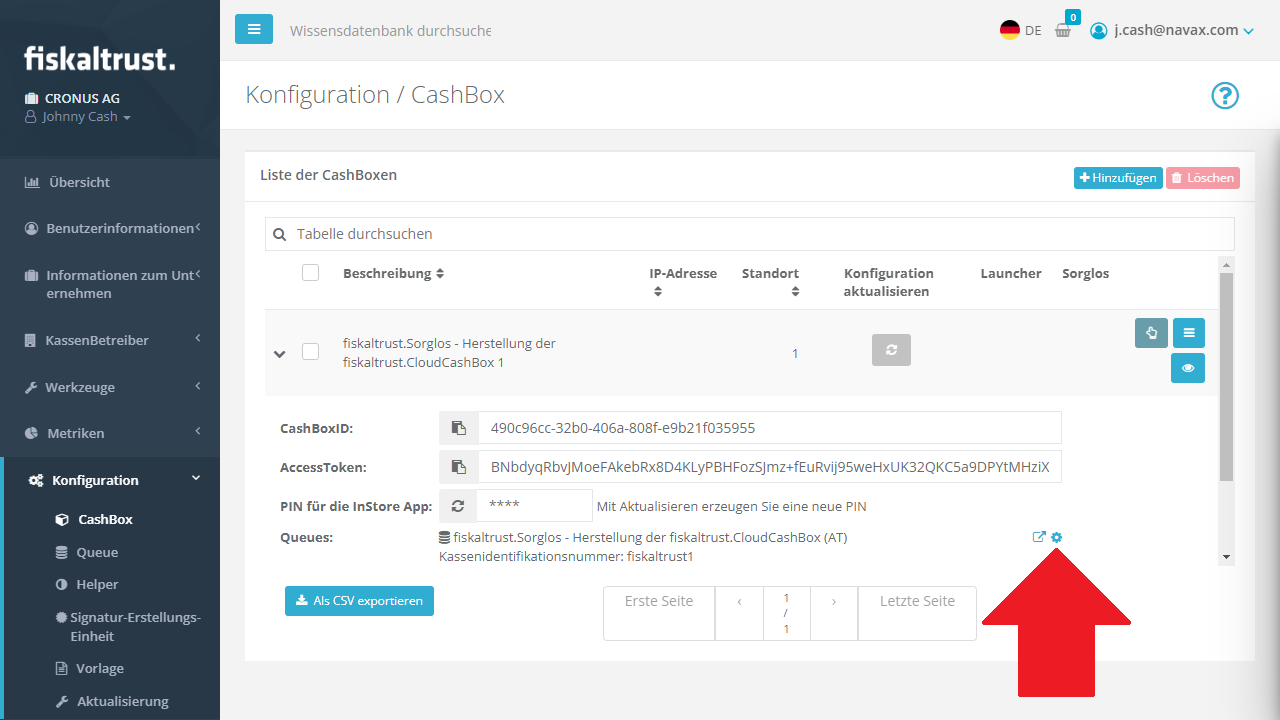Sort by Beschreibung column

click(393, 273)
